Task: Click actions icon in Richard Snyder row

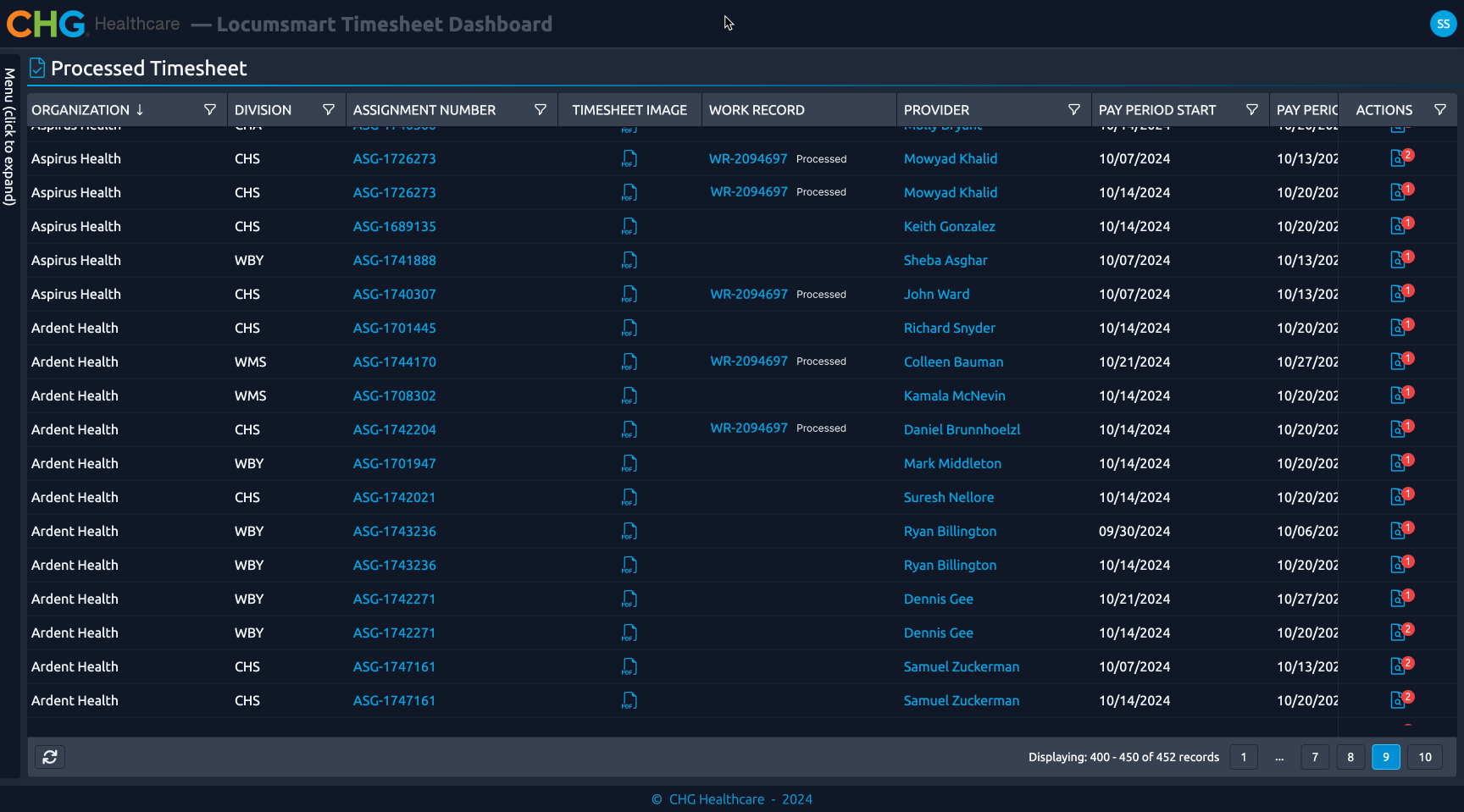Action: [x=1398, y=328]
